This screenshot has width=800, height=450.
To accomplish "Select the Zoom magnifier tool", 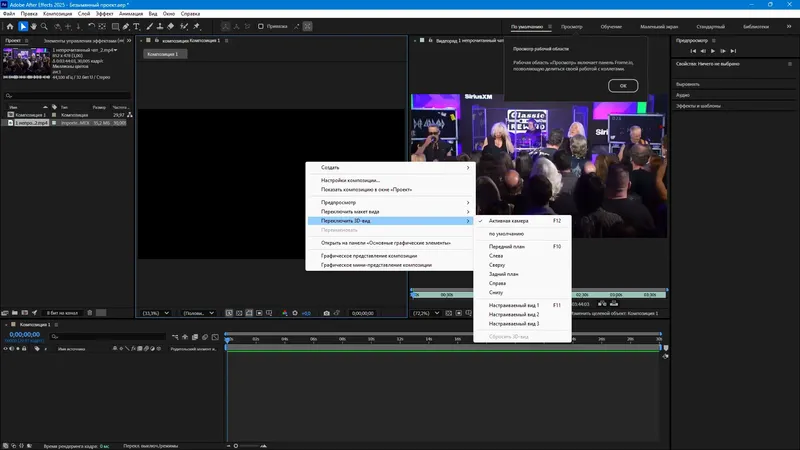I will click(x=44, y=27).
